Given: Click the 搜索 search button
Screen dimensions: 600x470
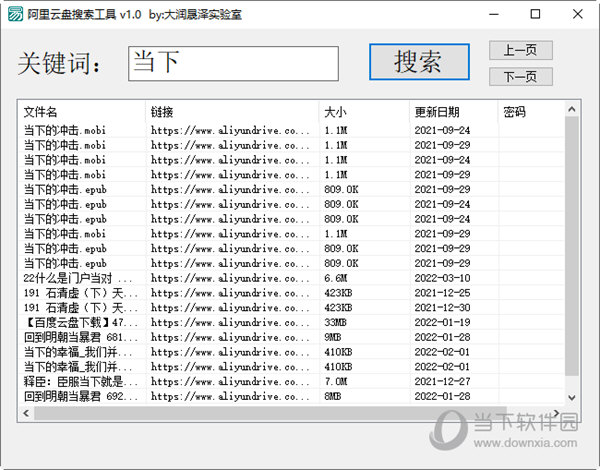Looking at the screenshot, I should click(x=419, y=62).
